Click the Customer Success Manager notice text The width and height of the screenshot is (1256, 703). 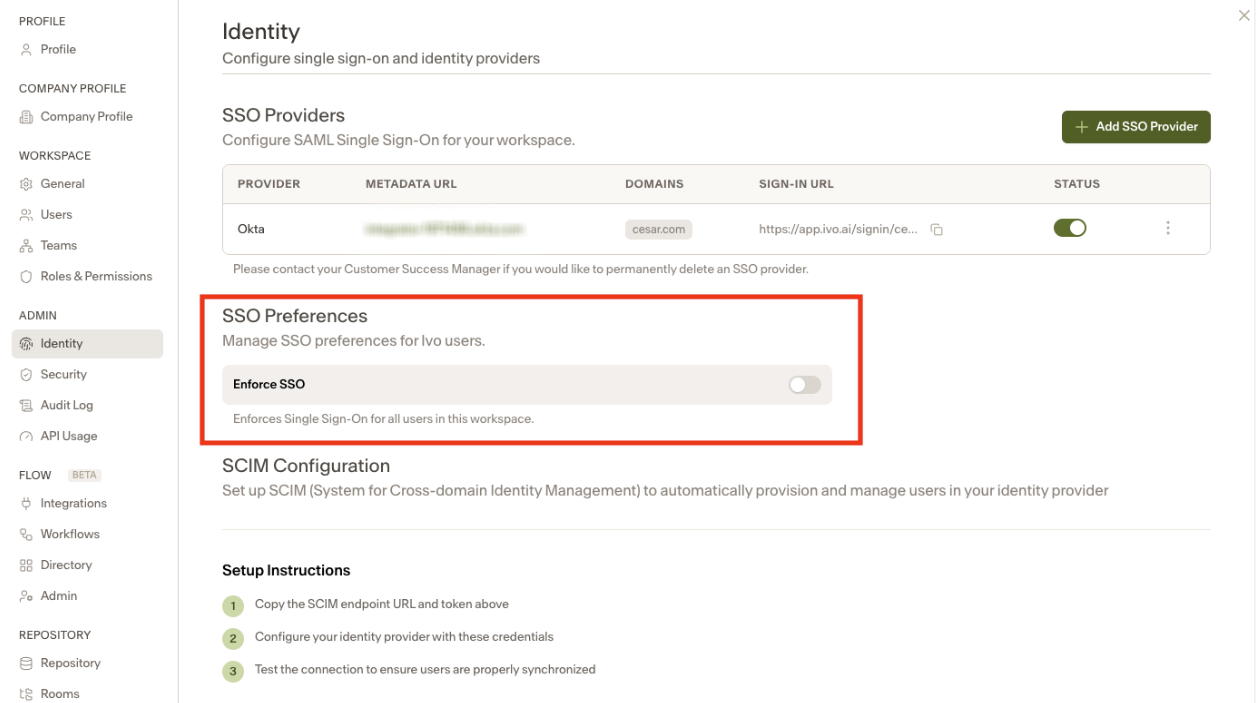click(x=520, y=269)
